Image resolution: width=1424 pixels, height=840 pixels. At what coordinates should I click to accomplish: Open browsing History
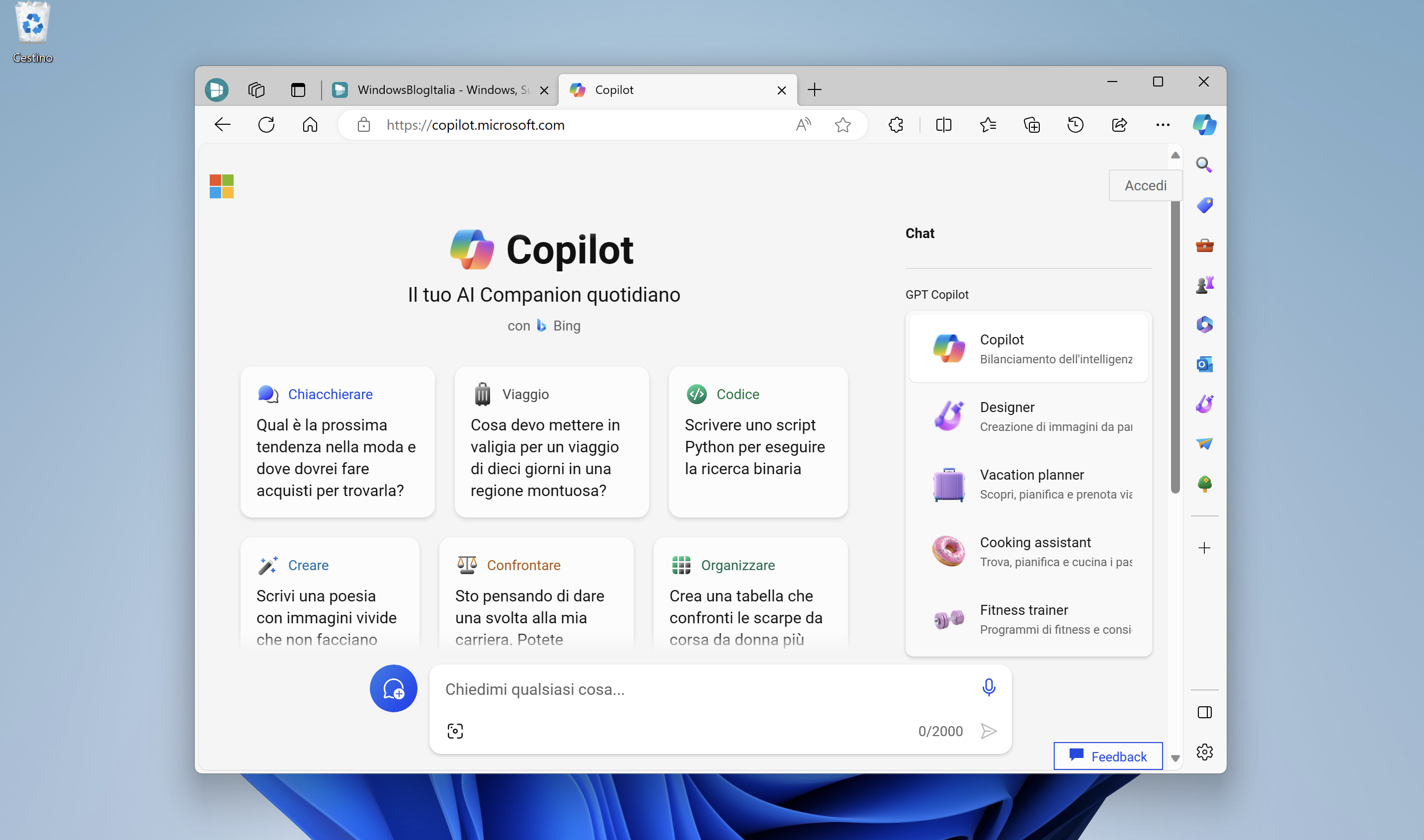click(1076, 125)
